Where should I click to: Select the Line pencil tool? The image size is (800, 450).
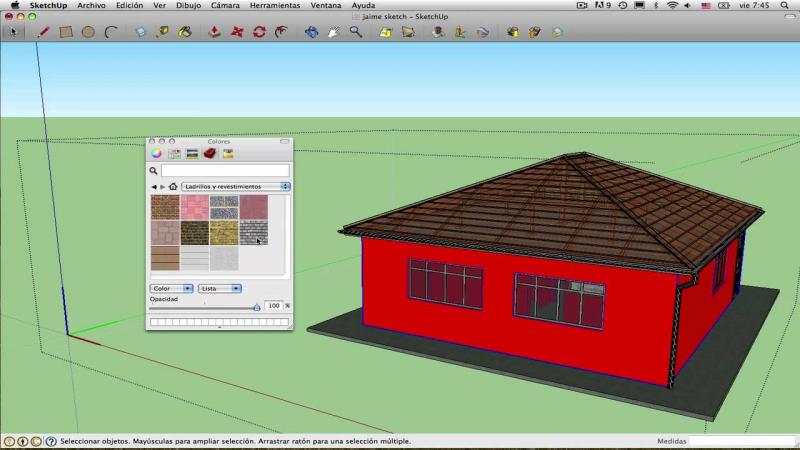(x=43, y=32)
